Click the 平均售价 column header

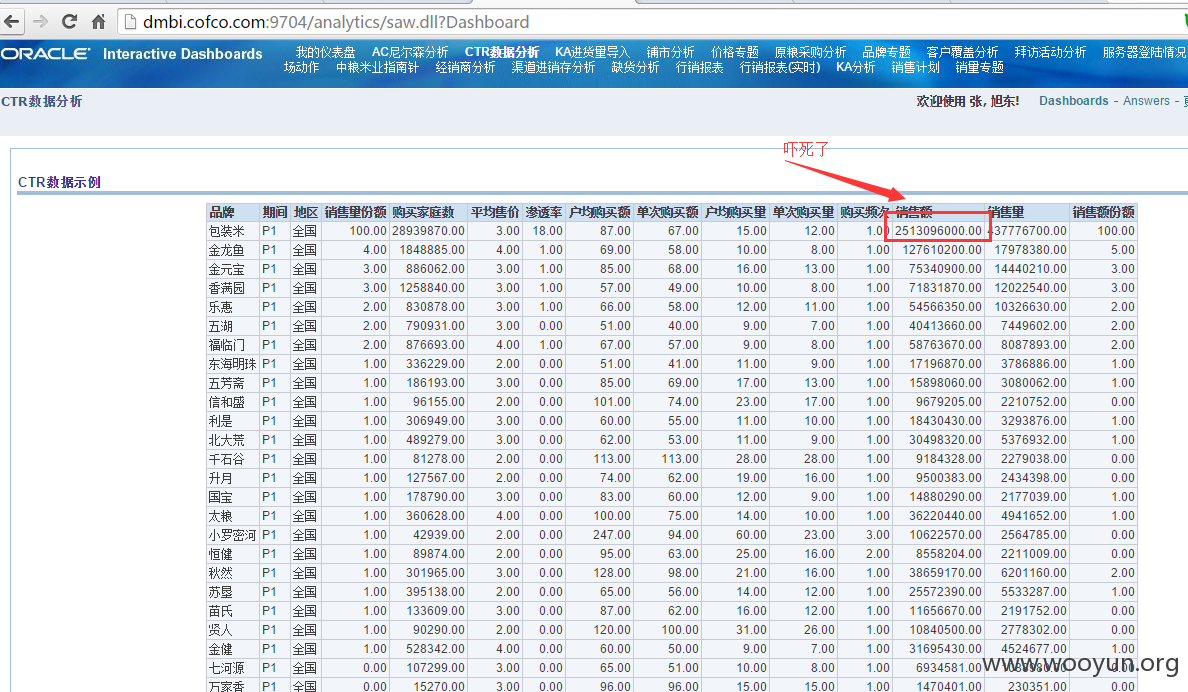[x=495, y=212]
